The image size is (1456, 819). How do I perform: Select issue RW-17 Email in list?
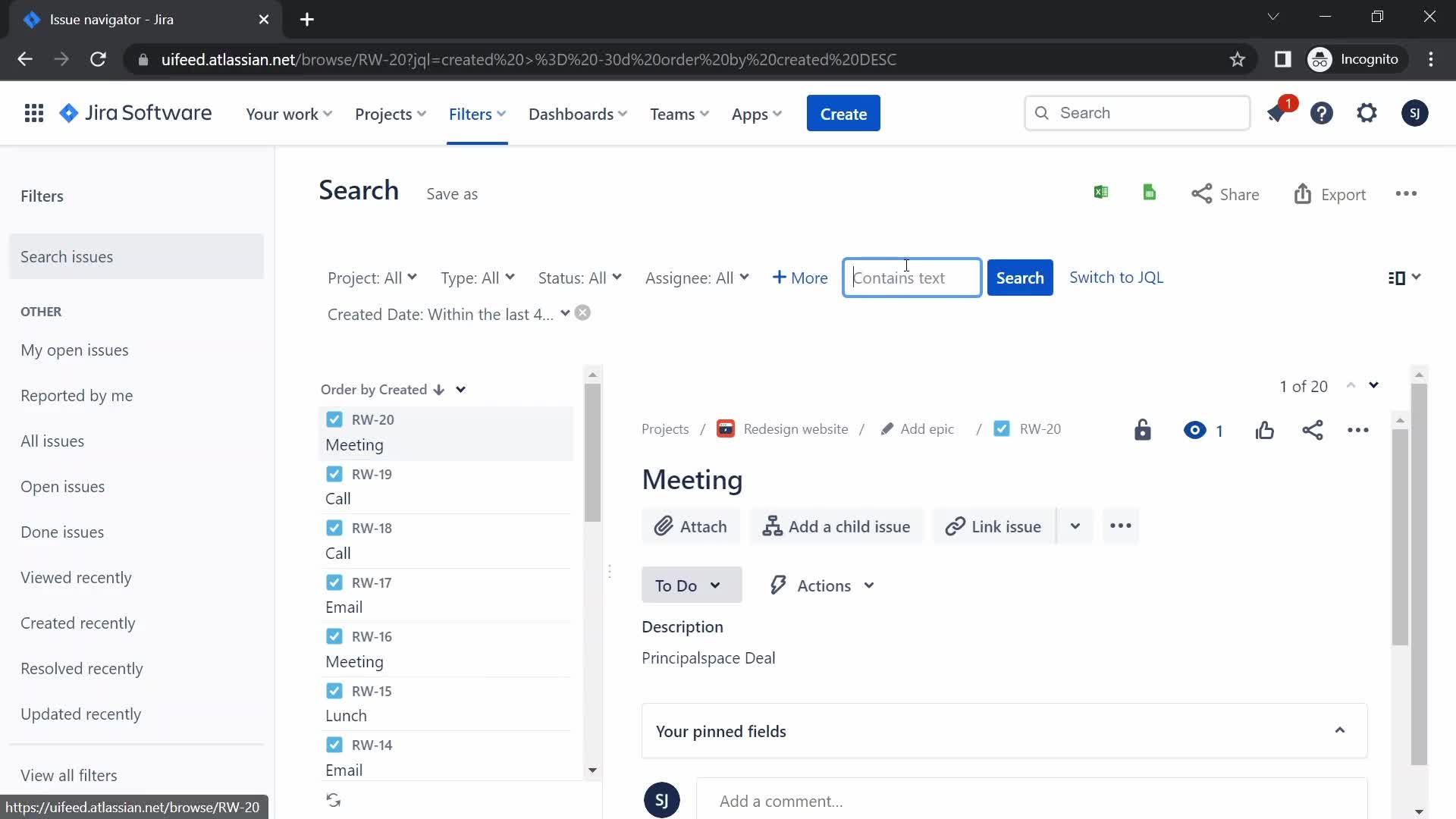[446, 595]
